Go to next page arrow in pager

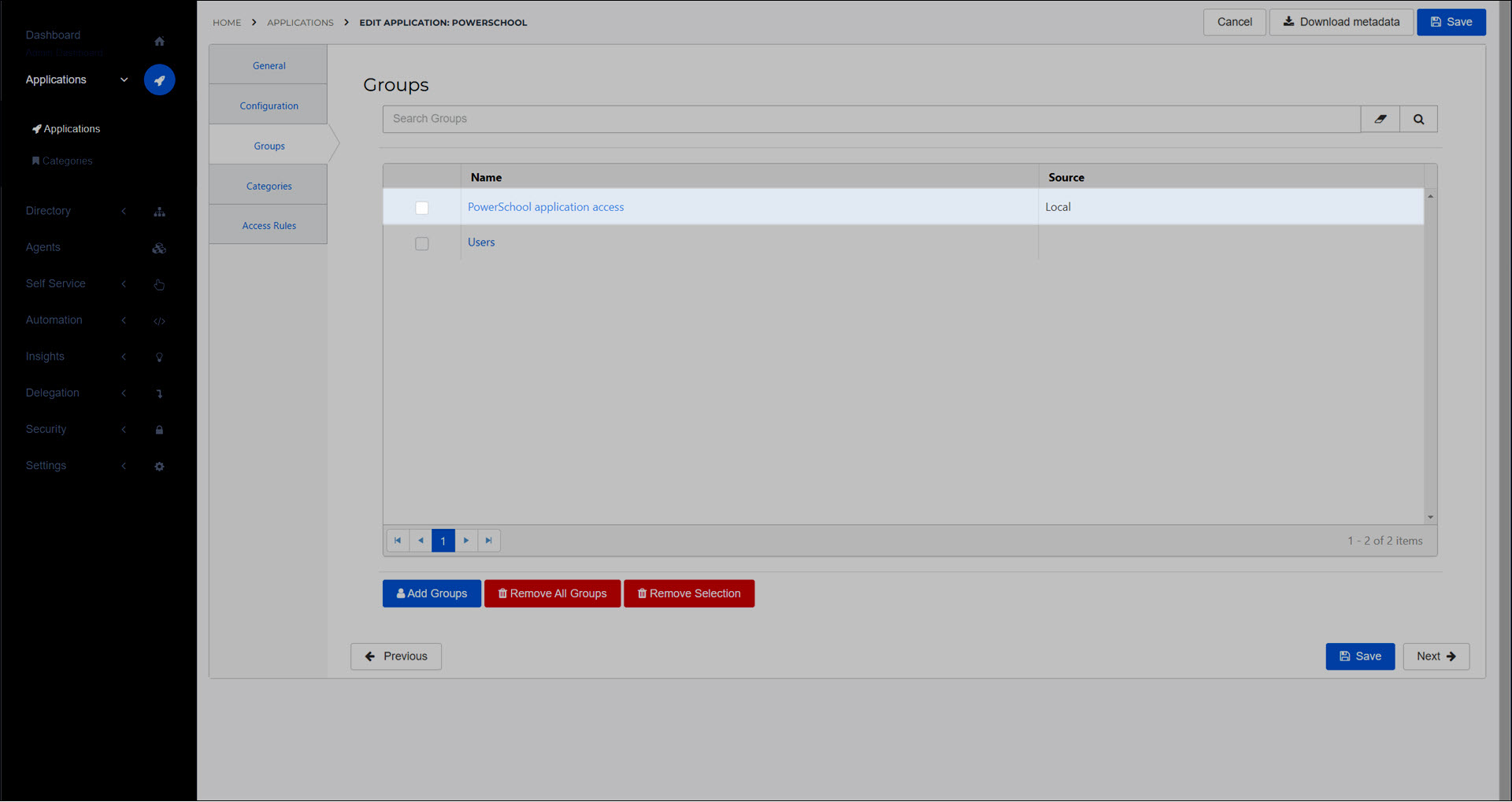tap(466, 541)
